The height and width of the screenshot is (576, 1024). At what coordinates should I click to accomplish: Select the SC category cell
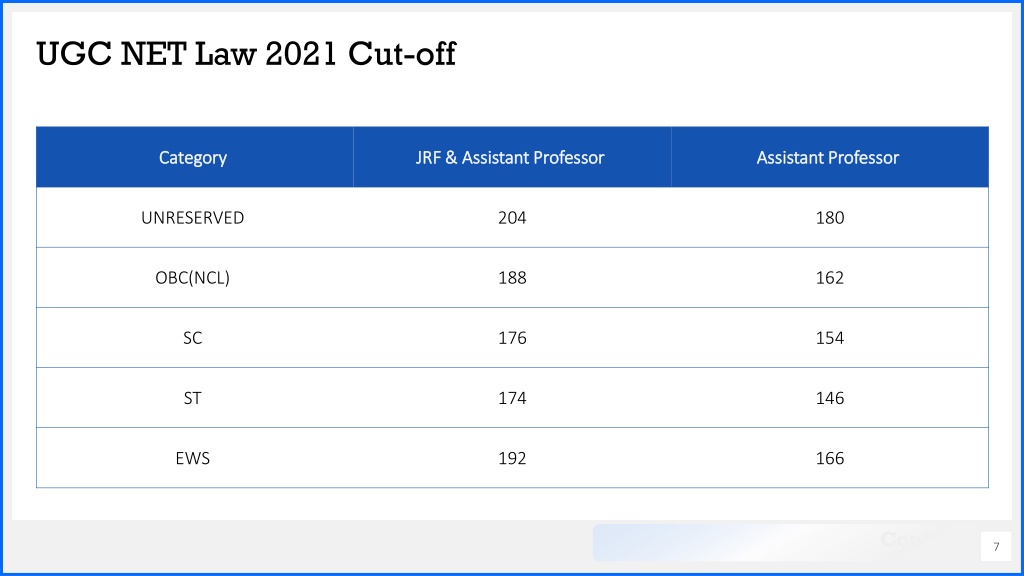coord(195,338)
